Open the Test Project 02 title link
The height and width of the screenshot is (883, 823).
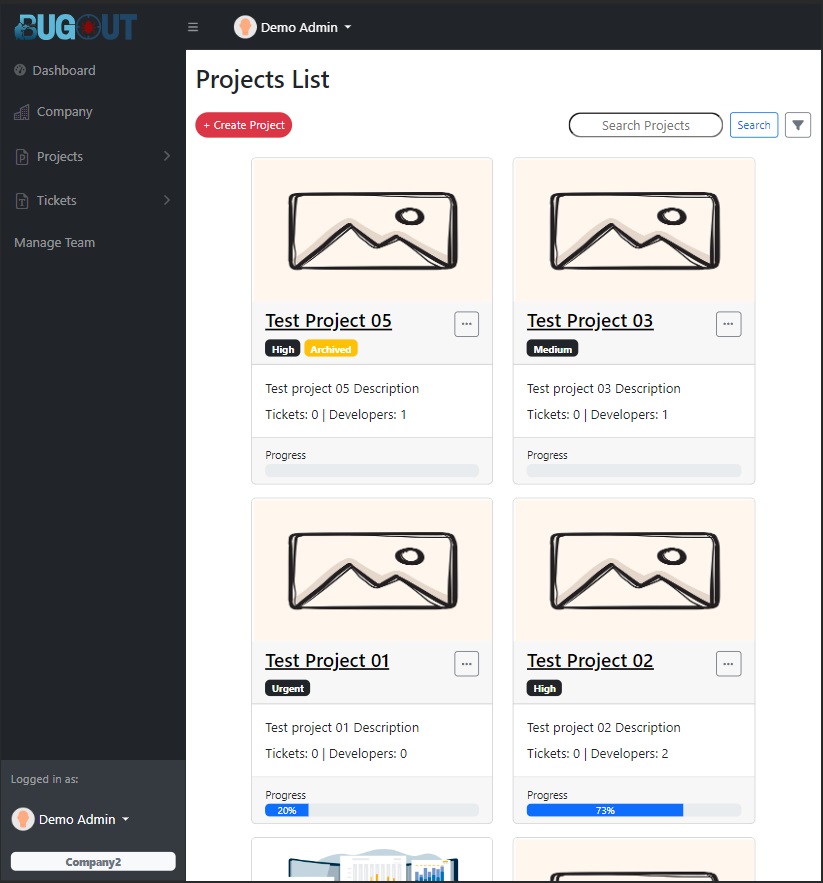590,661
